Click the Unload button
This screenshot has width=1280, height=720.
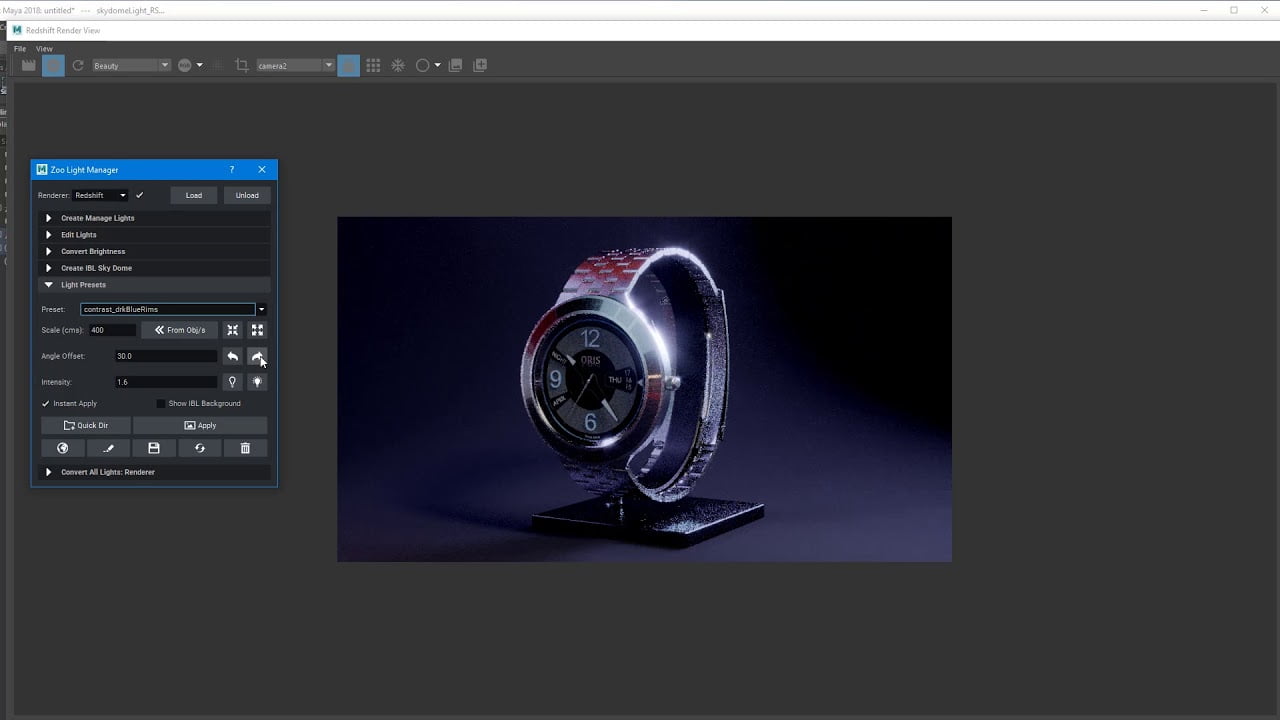pyautogui.click(x=247, y=195)
